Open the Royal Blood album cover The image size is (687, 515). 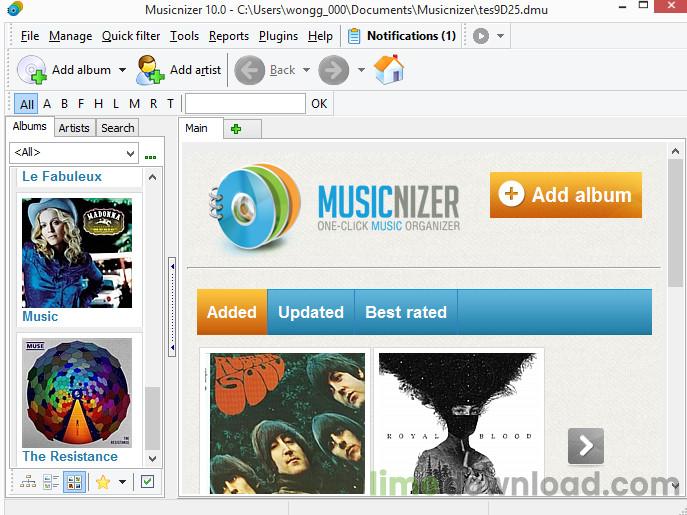(x=457, y=423)
